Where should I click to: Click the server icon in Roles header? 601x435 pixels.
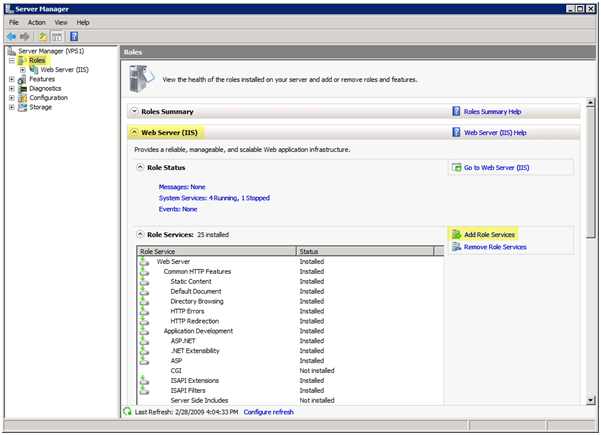(x=141, y=78)
